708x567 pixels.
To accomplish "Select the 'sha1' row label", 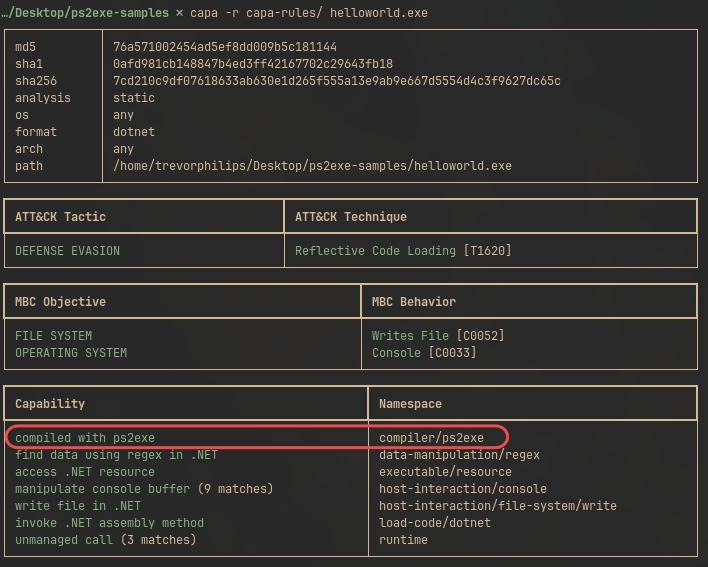I will [29, 64].
